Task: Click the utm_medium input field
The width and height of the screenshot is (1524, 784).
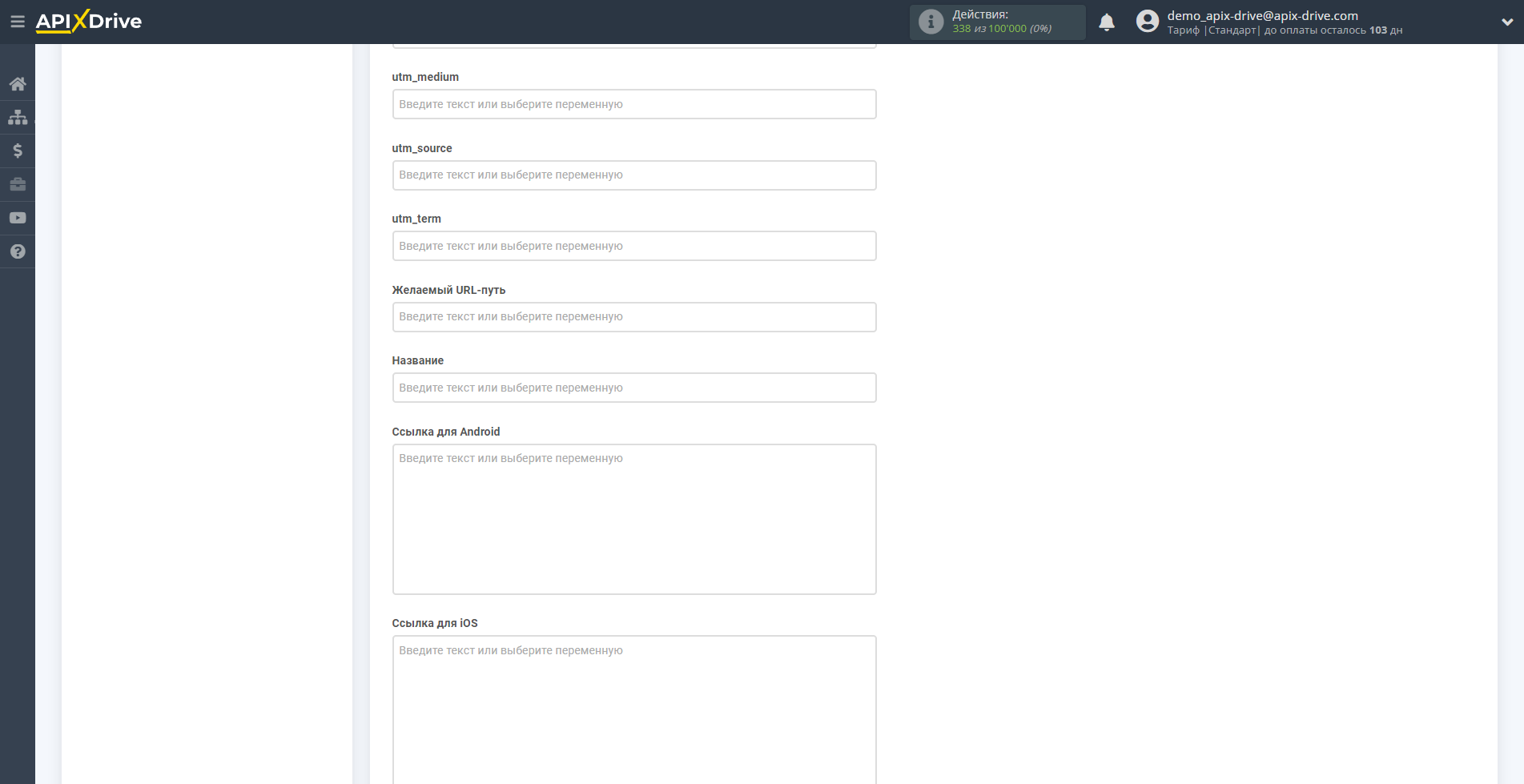Action: pos(634,104)
